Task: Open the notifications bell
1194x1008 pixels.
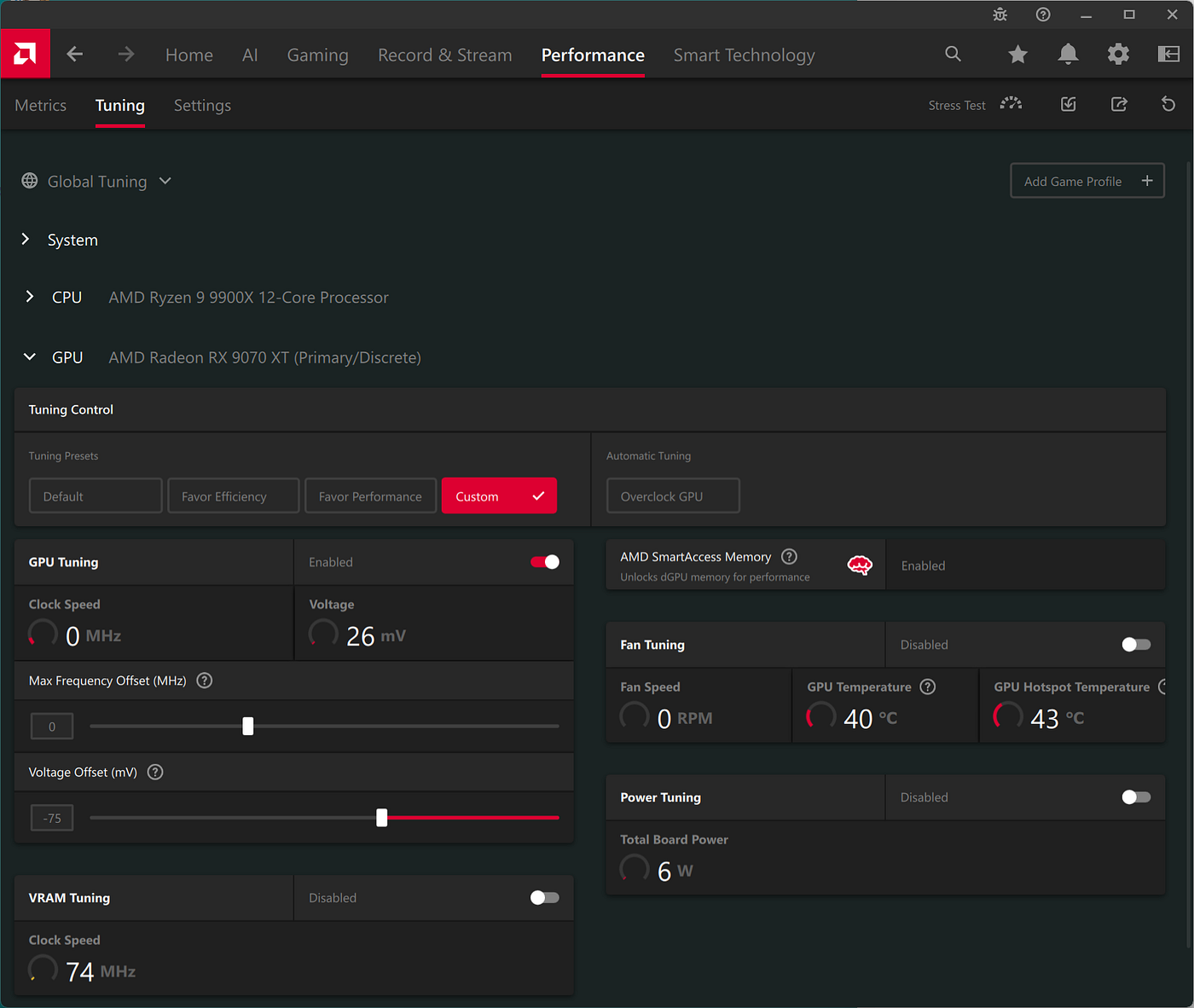Action: (1068, 55)
